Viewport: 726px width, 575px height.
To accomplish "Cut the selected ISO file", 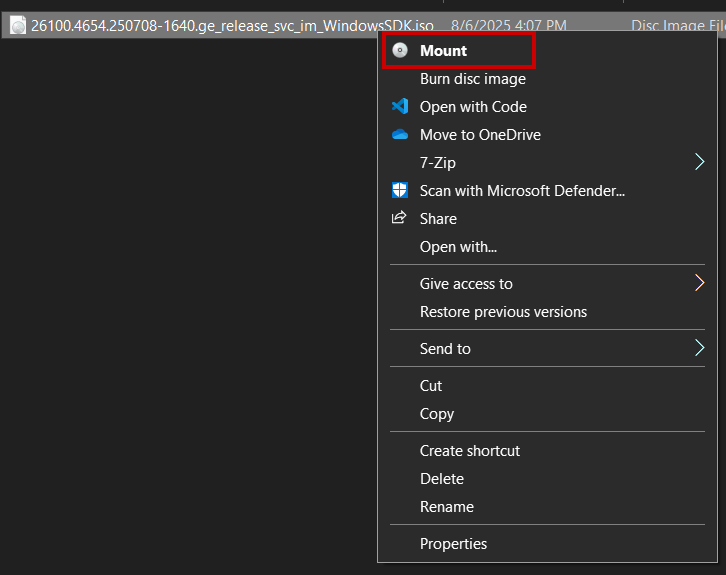I will coord(431,386).
